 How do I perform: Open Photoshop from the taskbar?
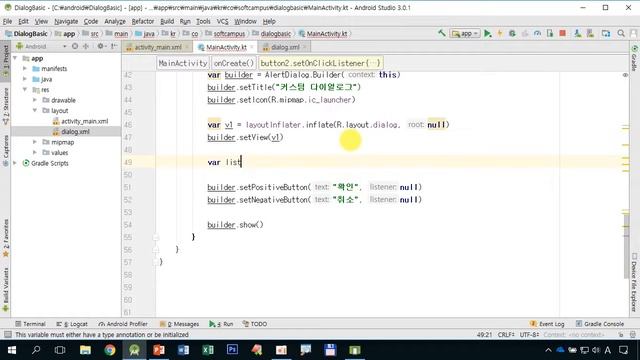coord(232,350)
